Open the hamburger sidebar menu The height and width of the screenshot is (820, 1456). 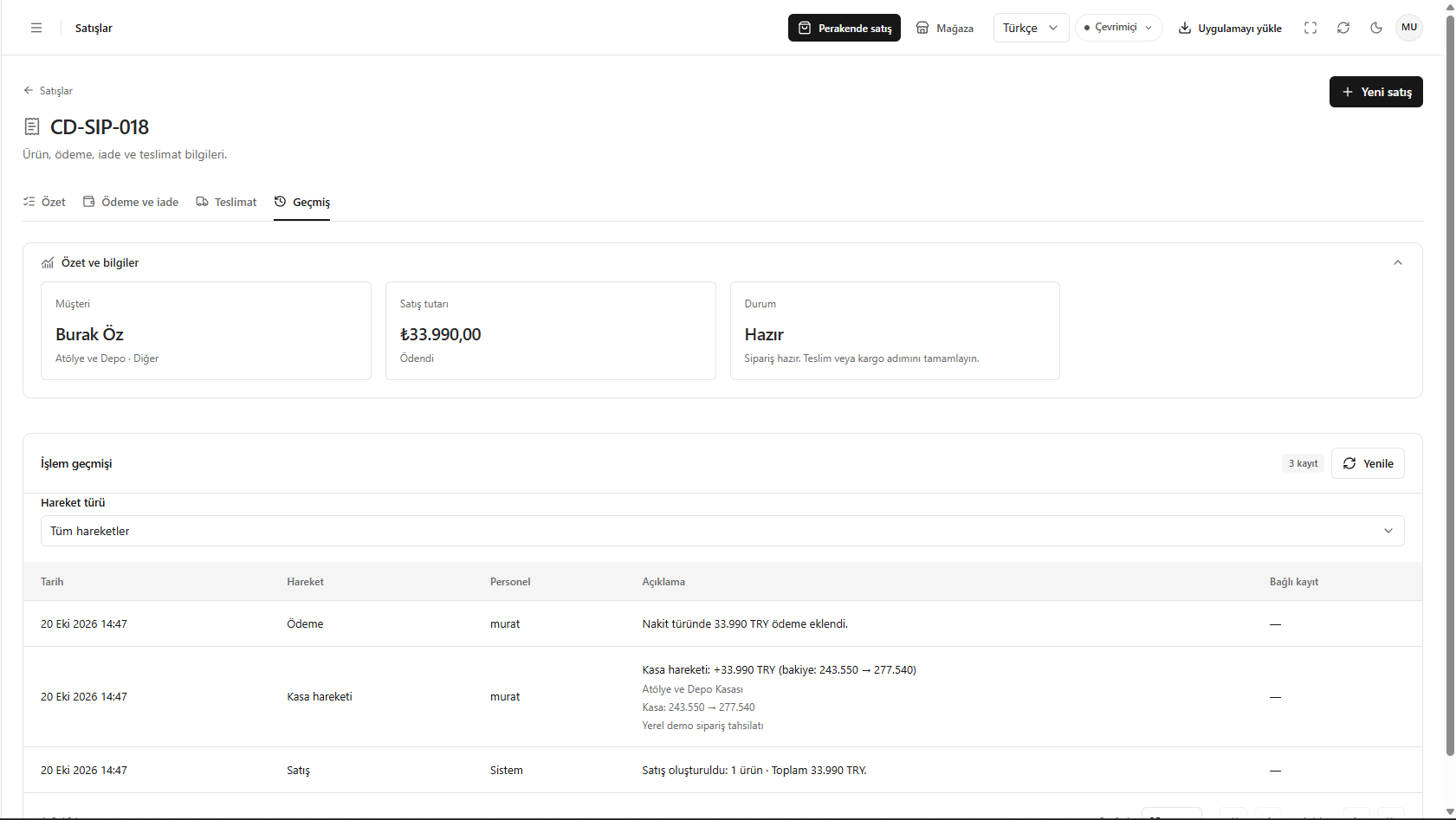click(x=36, y=28)
